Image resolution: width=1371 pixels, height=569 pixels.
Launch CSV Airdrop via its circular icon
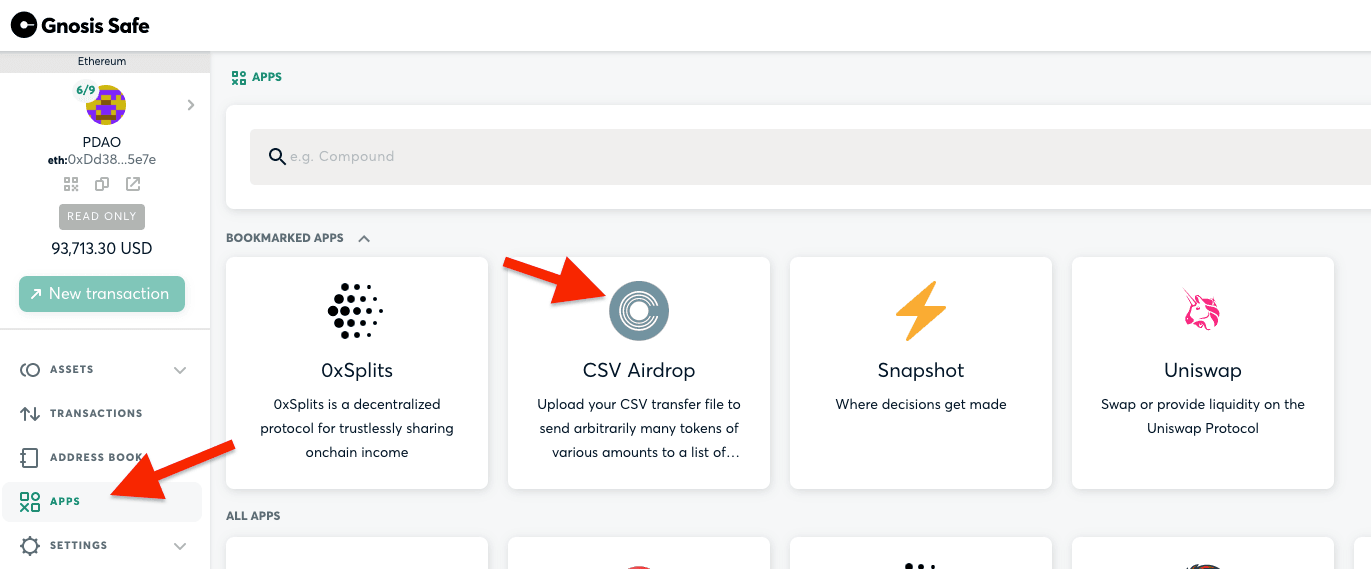point(639,311)
